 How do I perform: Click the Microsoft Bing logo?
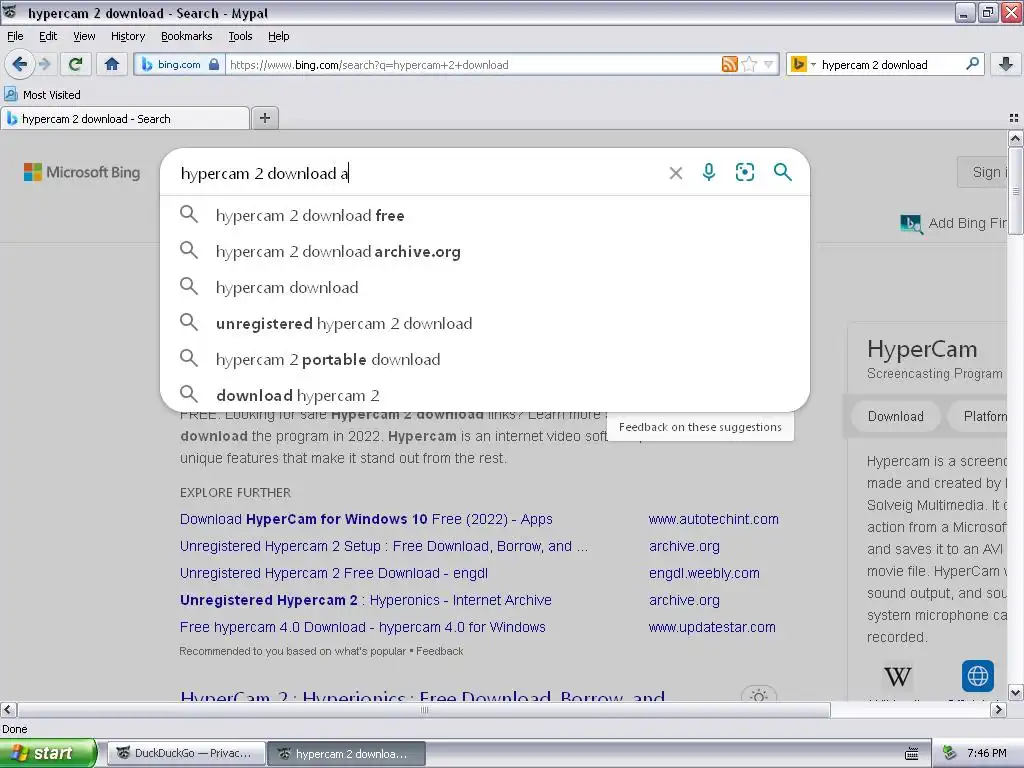coord(82,172)
